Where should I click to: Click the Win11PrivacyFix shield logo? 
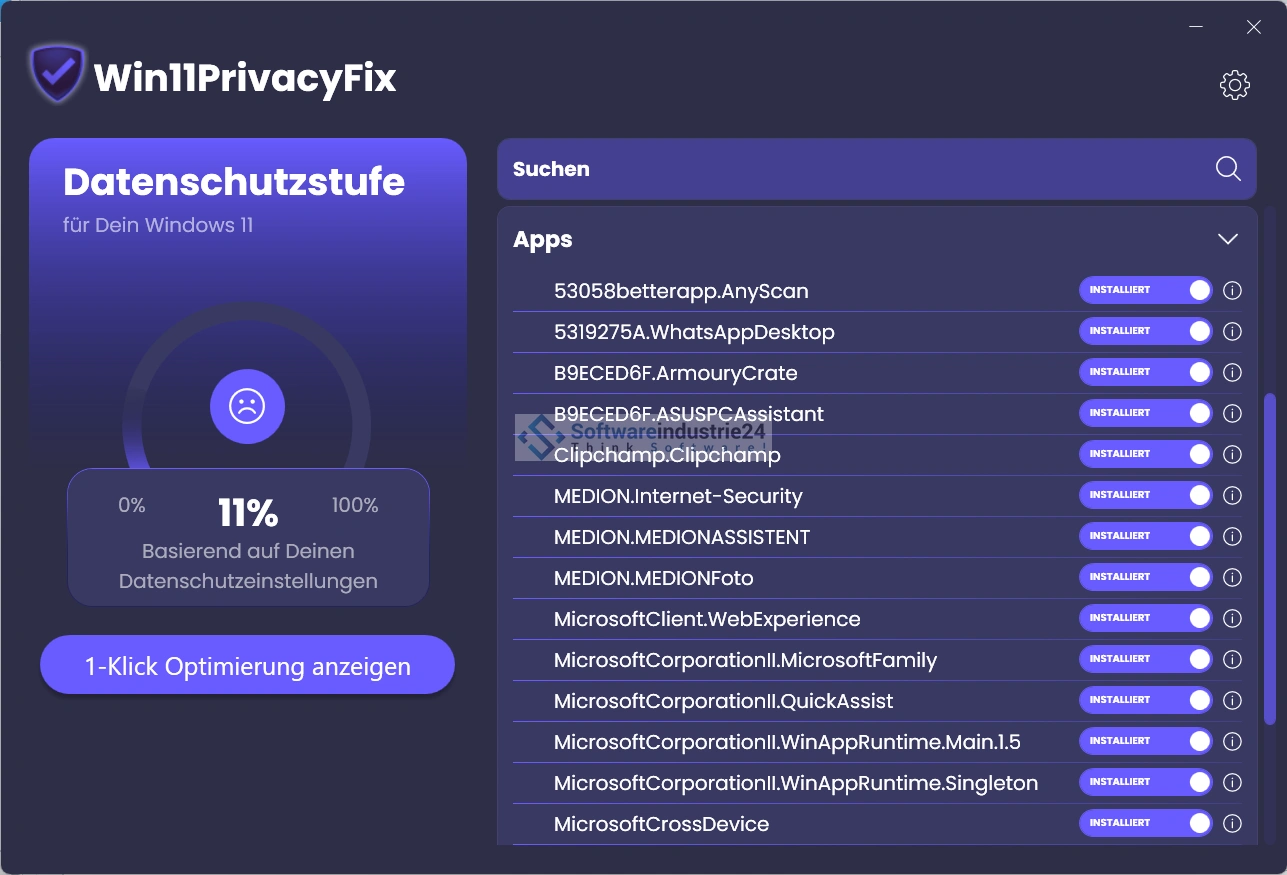[57, 74]
